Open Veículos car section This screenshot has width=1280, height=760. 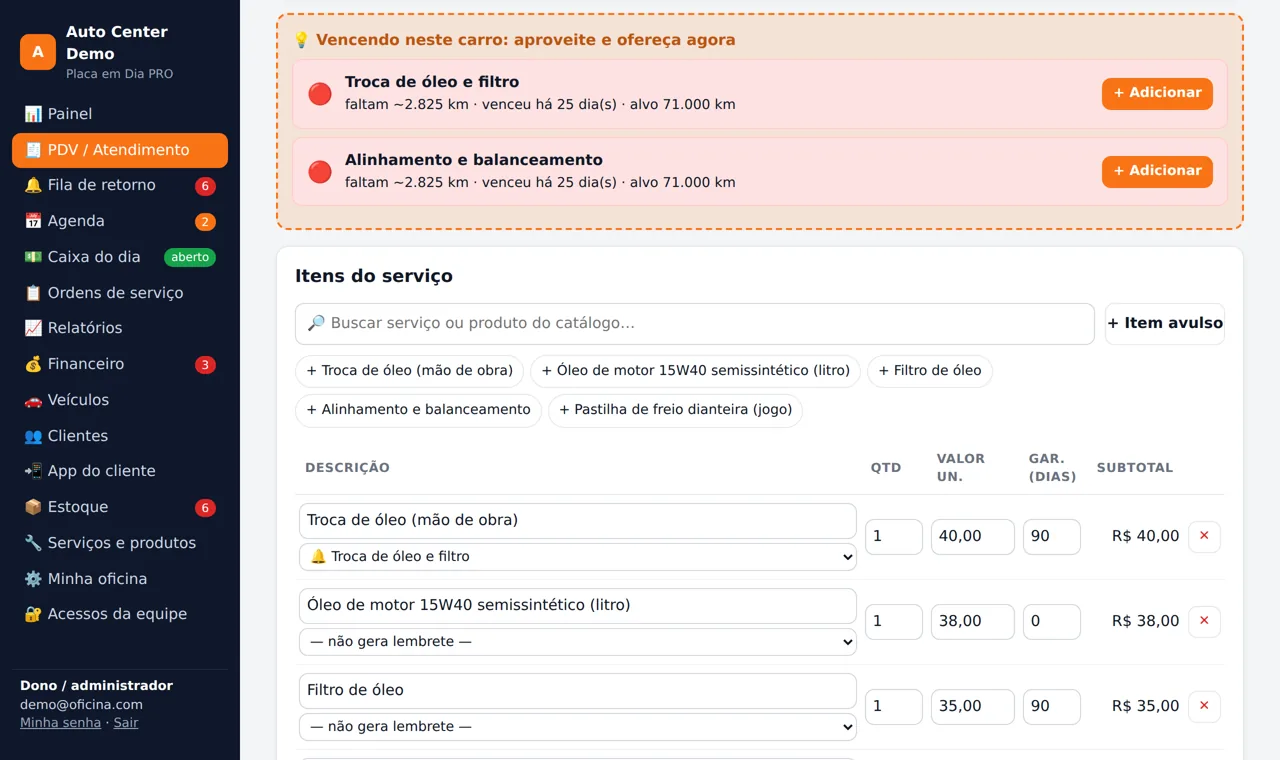tap(120, 400)
